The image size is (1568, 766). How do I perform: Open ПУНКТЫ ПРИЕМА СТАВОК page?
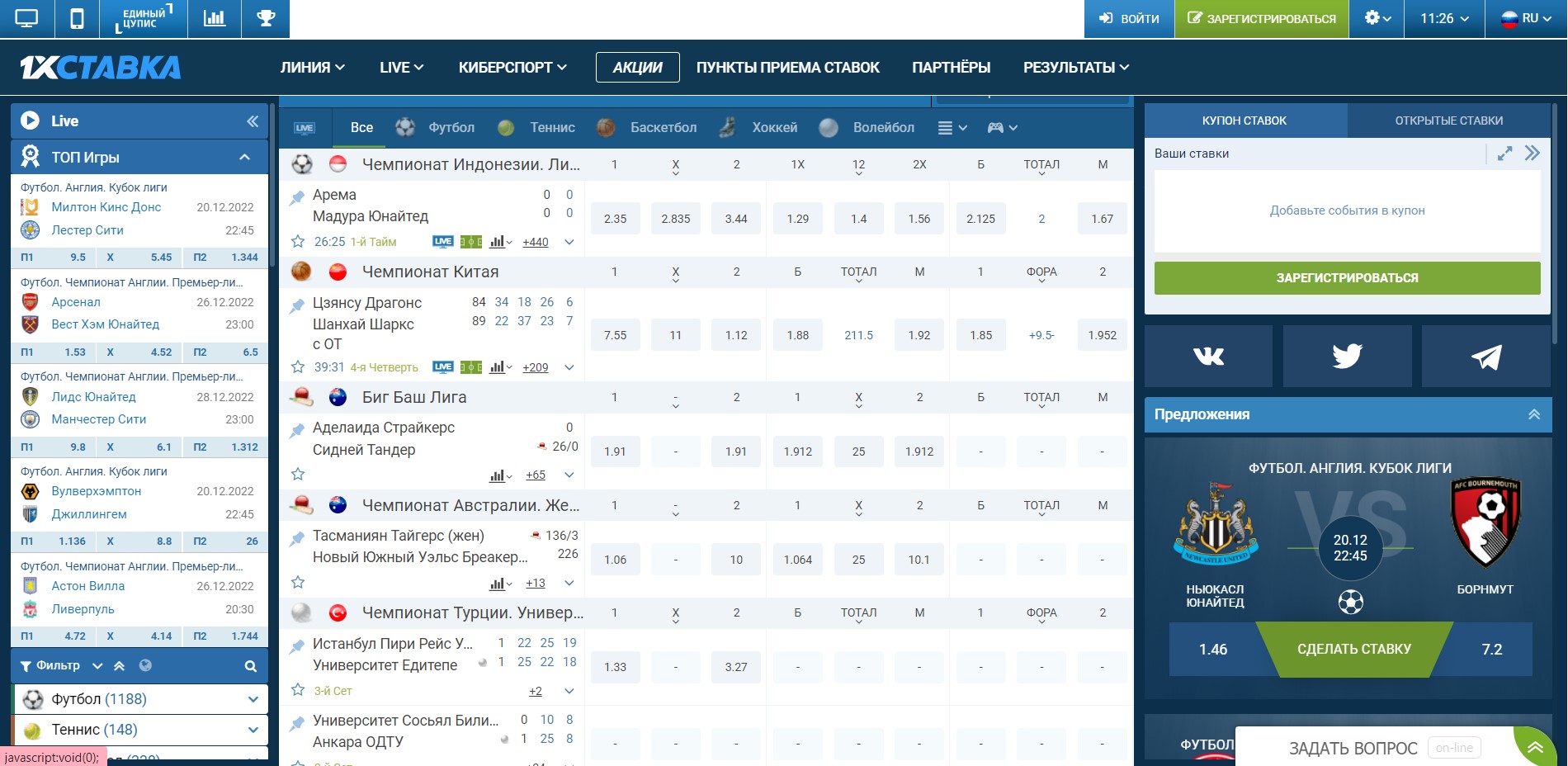788,68
